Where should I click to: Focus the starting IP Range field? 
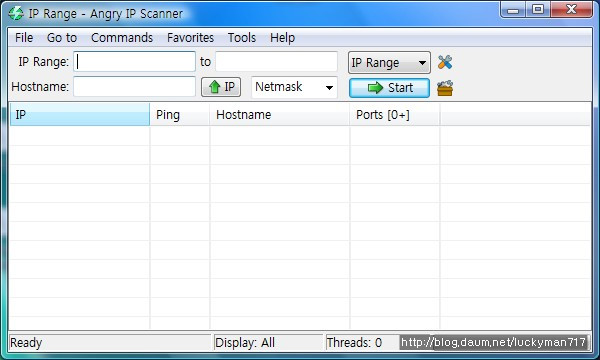(x=134, y=62)
